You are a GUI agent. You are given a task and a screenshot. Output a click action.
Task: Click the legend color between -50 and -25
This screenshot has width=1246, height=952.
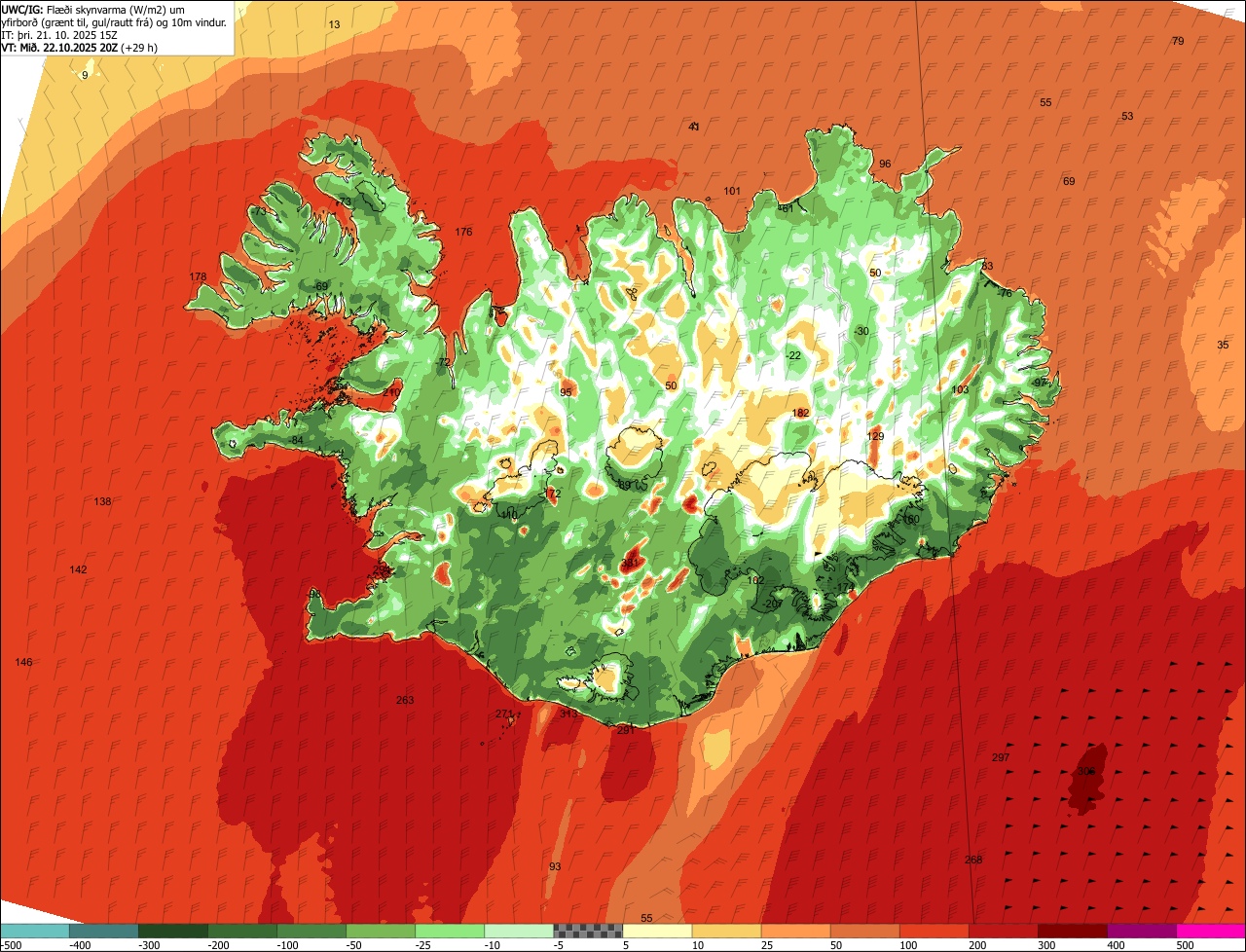pos(381,931)
